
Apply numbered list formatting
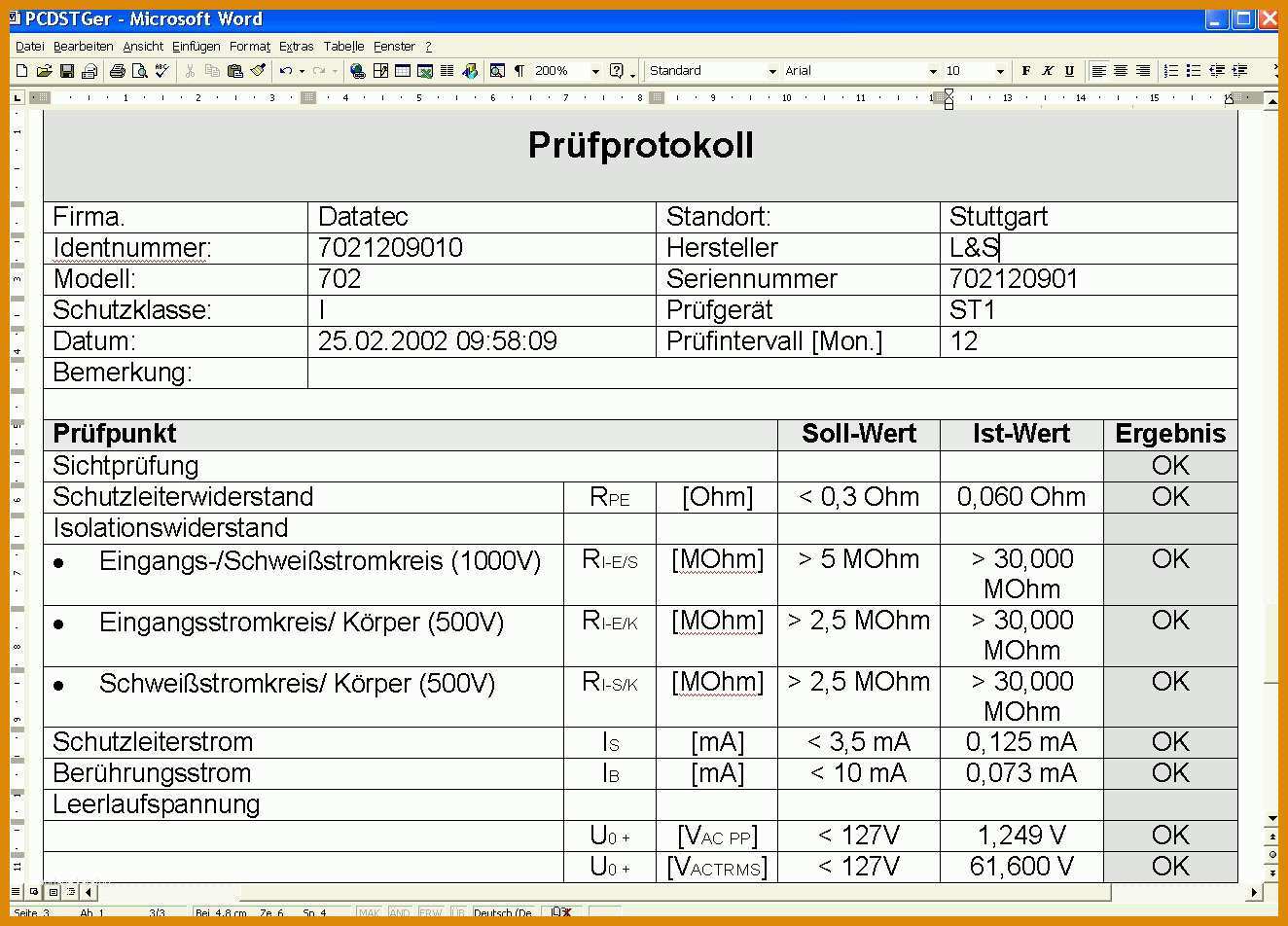coord(1170,71)
